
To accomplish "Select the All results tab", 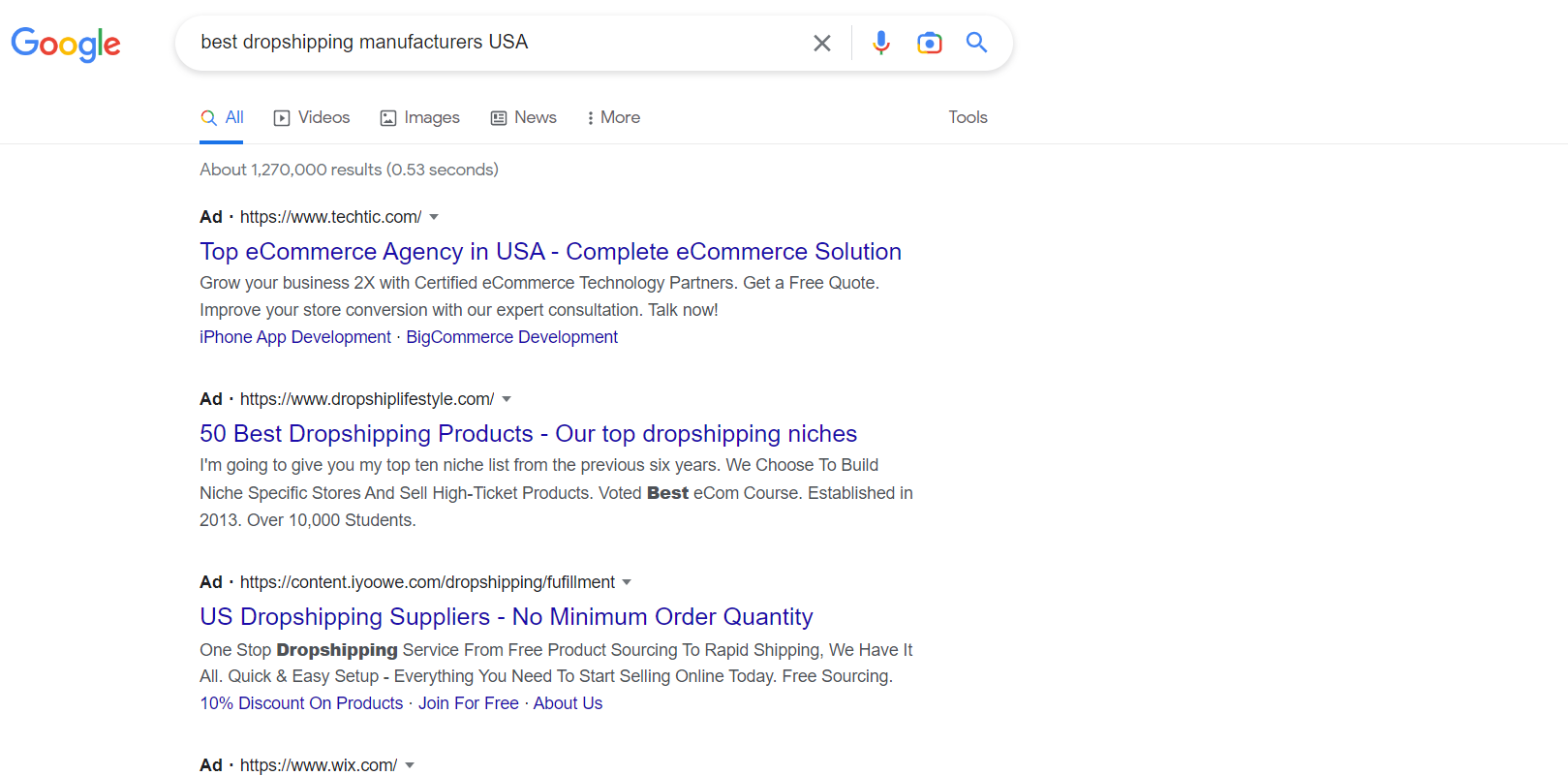I will tap(222, 118).
